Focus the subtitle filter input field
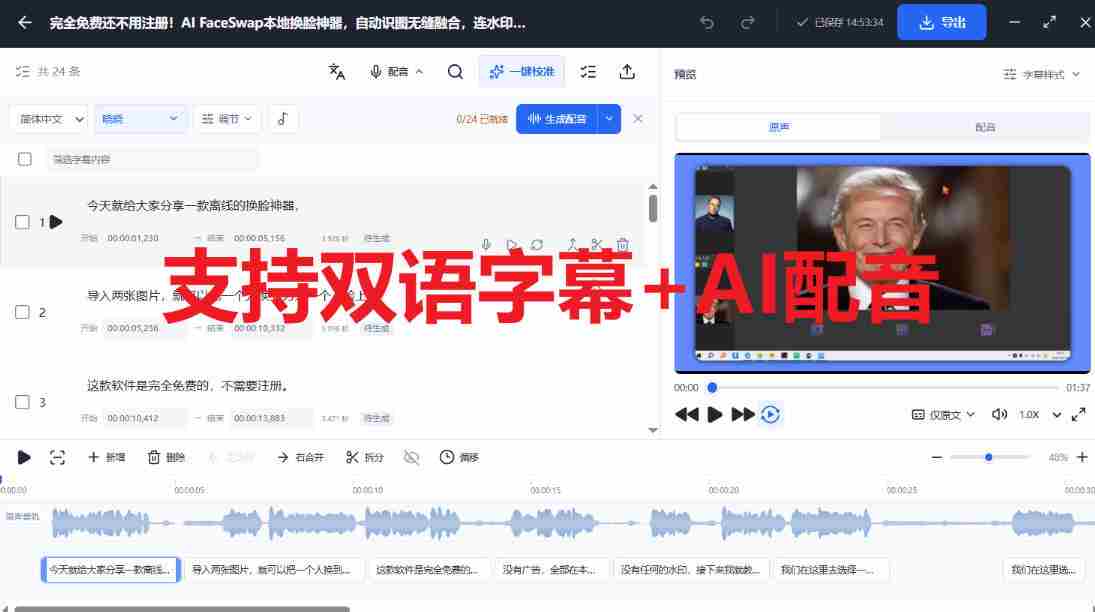The height and width of the screenshot is (612, 1095). click(152, 159)
